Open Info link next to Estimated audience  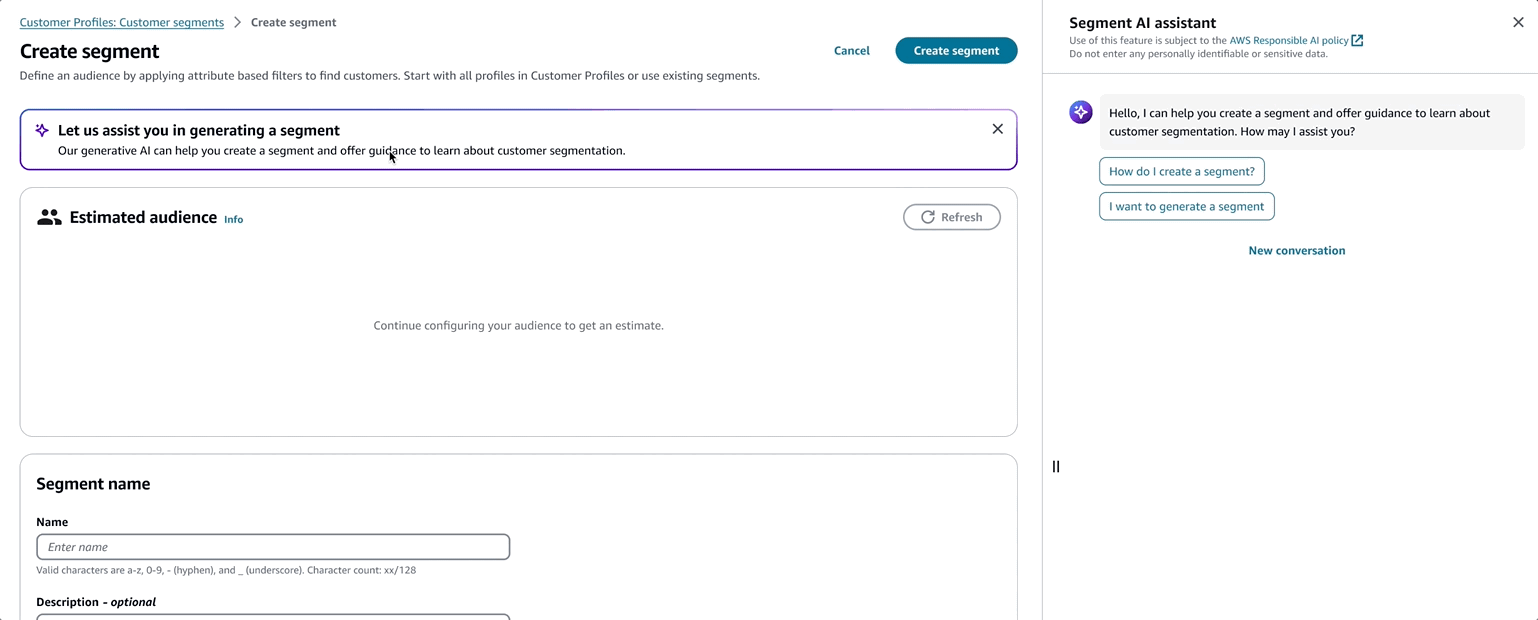[x=233, y=219]
